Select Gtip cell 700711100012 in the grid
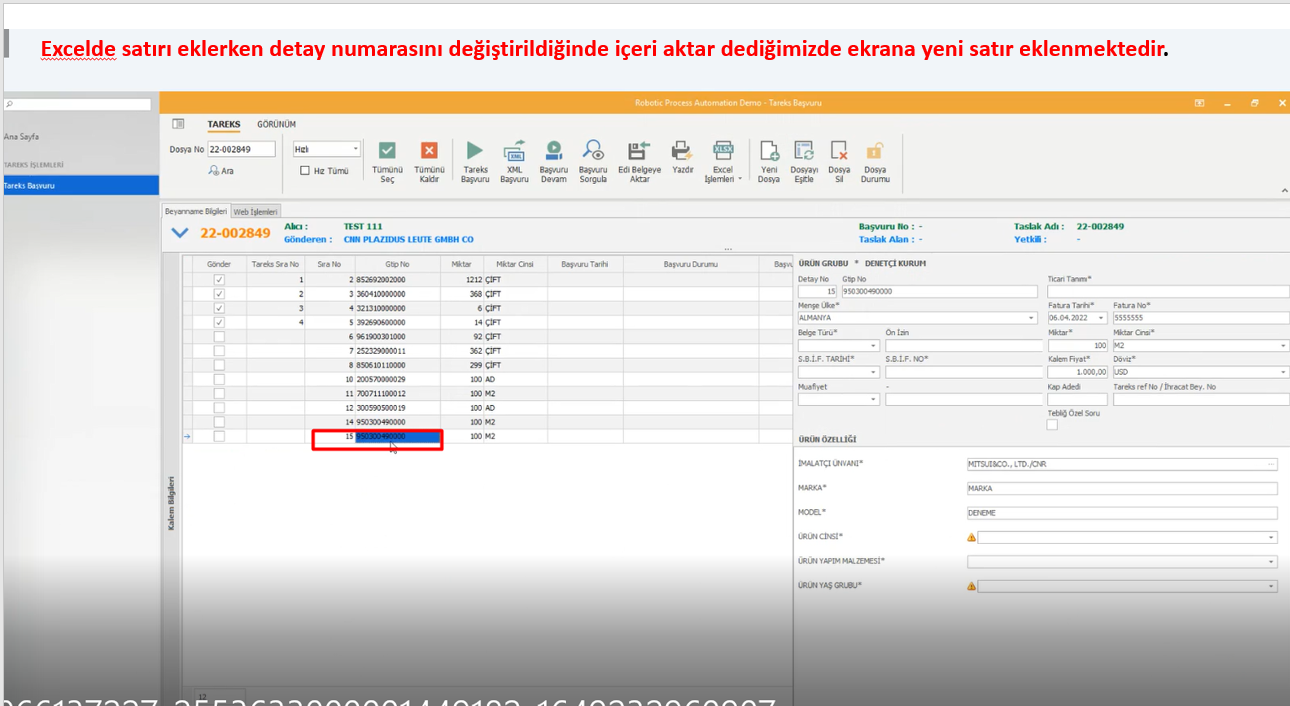Viewport: 1290px width, 706px height. pyautogui.click(x=398, y=394)
